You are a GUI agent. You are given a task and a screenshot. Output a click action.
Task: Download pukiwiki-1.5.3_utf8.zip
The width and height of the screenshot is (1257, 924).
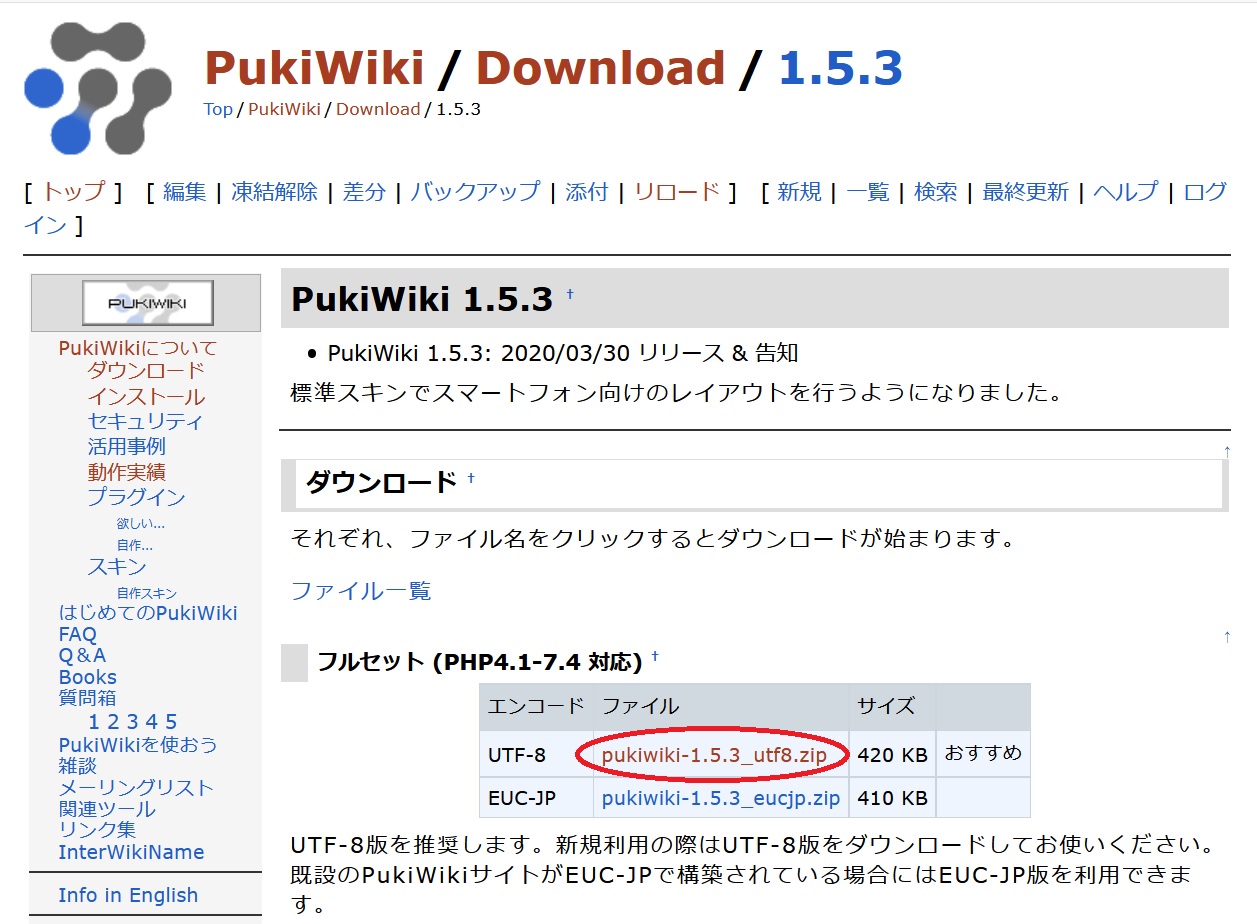[714, 755]
